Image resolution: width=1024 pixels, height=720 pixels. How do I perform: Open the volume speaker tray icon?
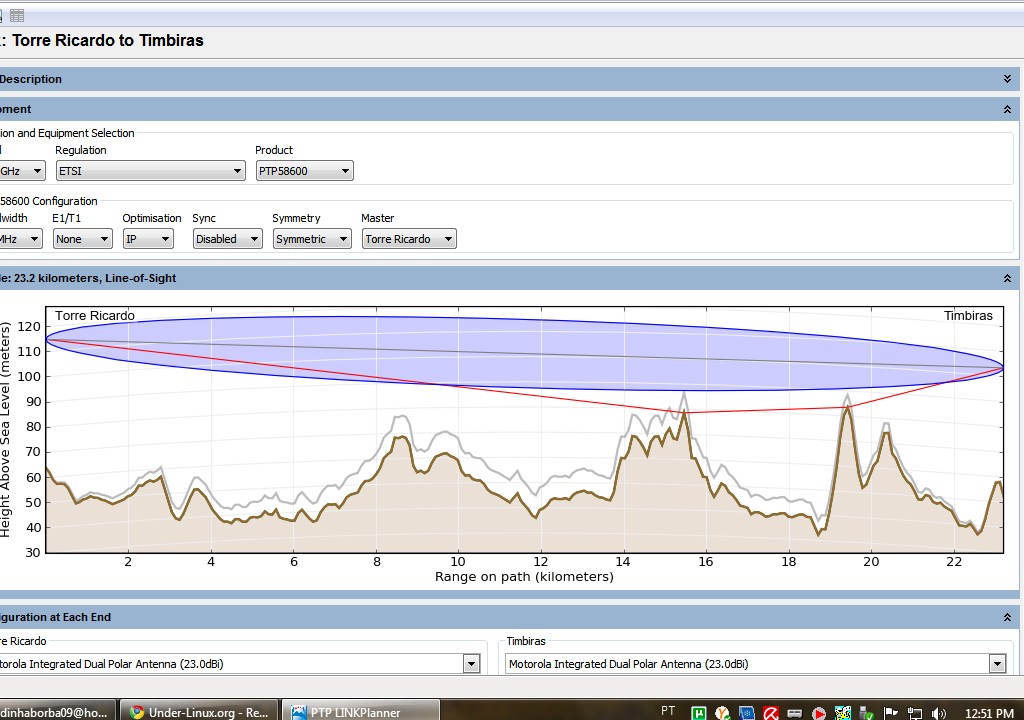pyautogui.click(x=938, y=713)
